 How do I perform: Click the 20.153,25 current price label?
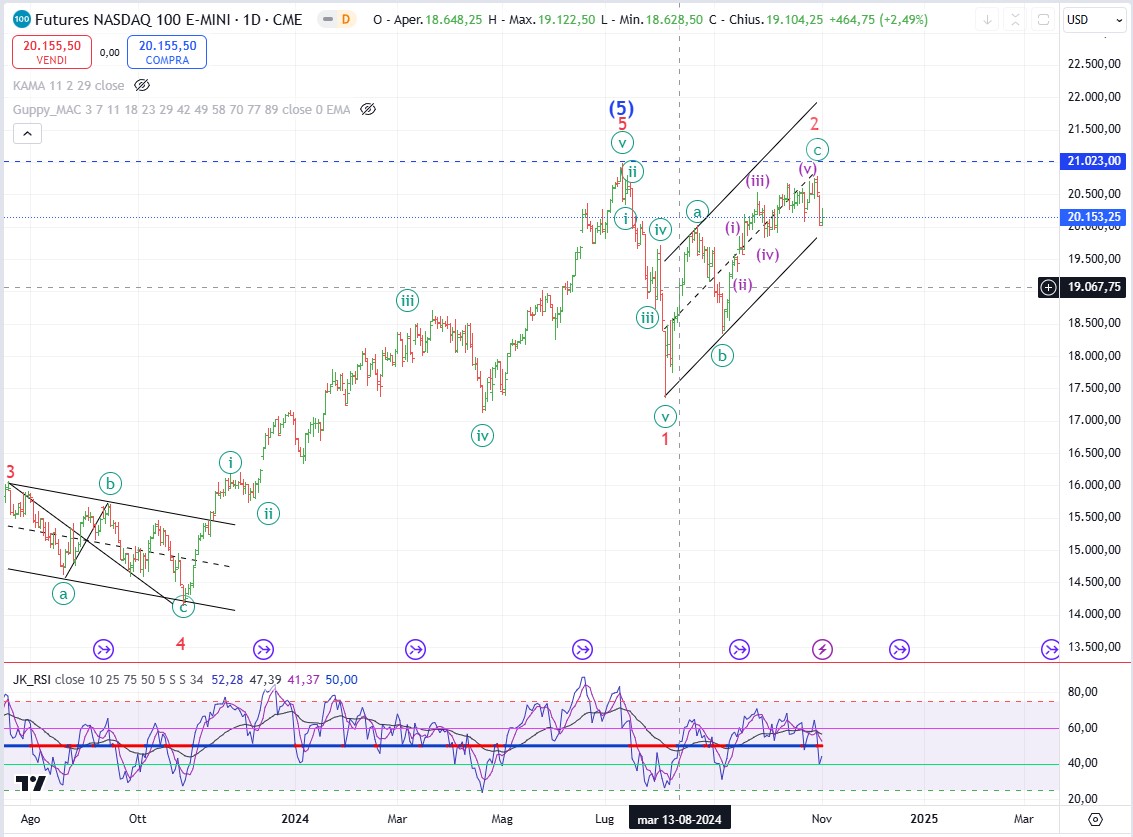point(1094,217)
